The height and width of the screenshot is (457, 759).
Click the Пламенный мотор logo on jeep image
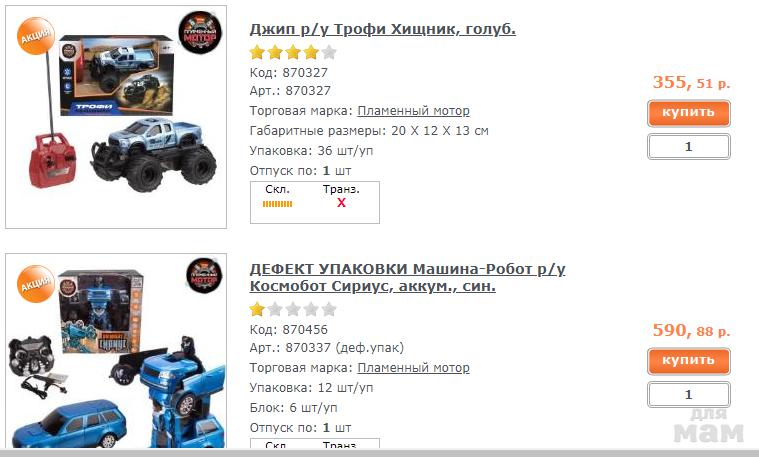click(200, 32)
